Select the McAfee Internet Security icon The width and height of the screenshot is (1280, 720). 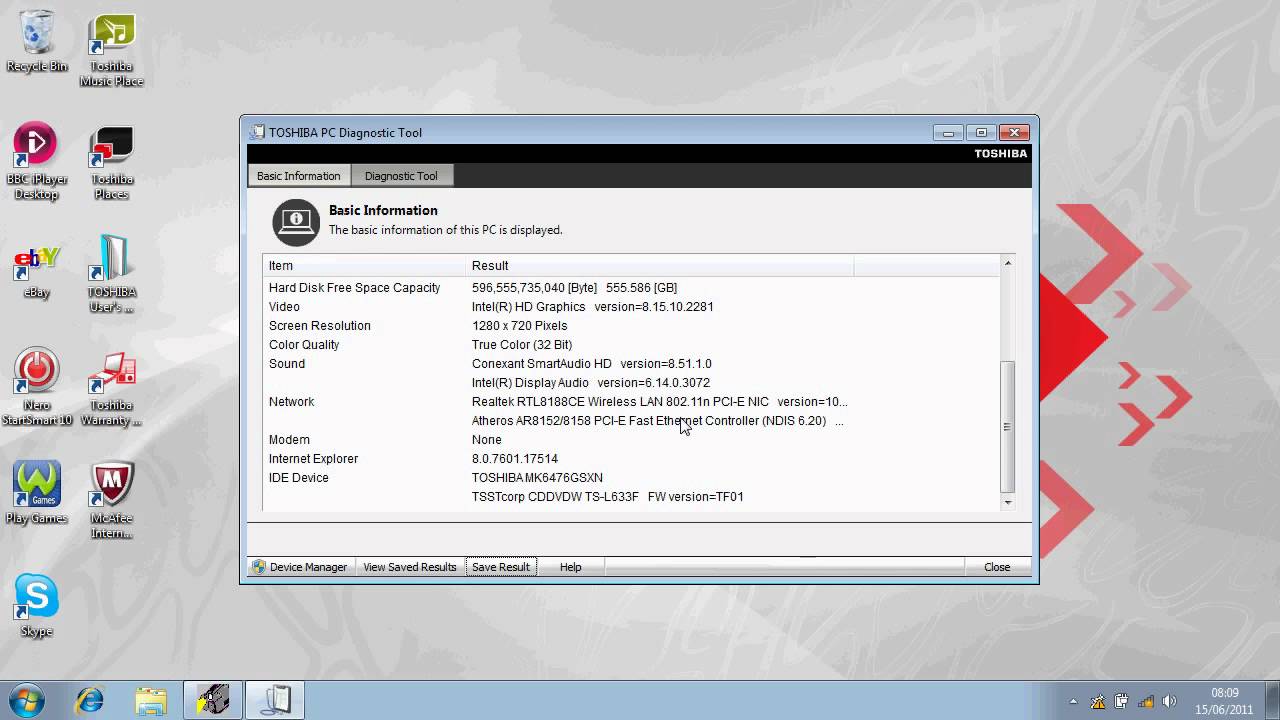pos(111,501)
